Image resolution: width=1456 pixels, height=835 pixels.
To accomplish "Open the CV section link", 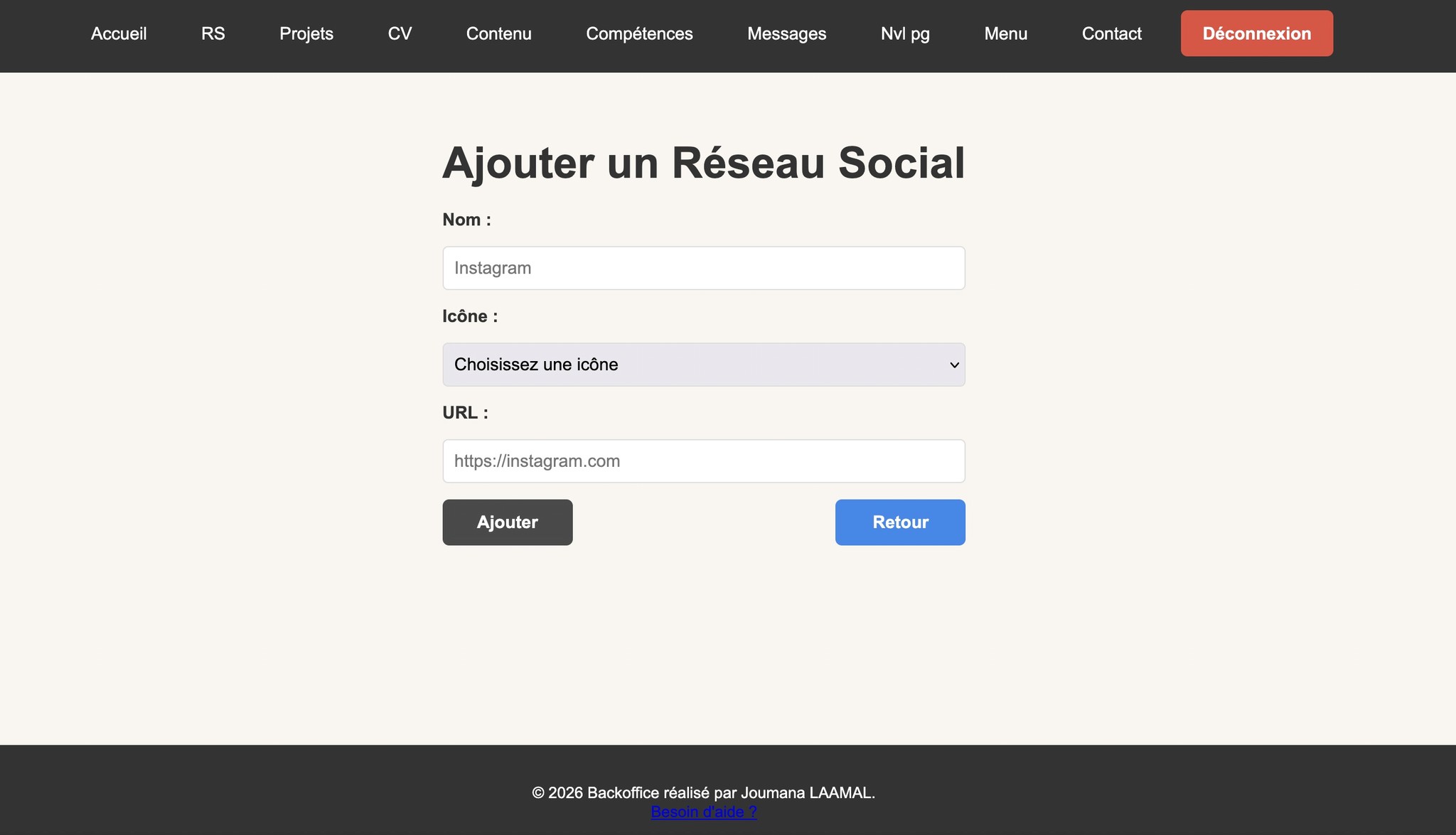I will 400,33.
